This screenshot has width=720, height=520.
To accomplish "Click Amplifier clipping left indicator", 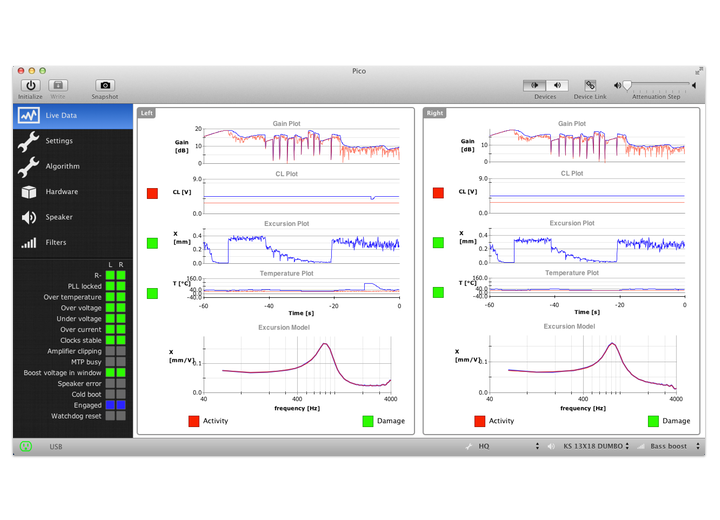I will (110, 351).
